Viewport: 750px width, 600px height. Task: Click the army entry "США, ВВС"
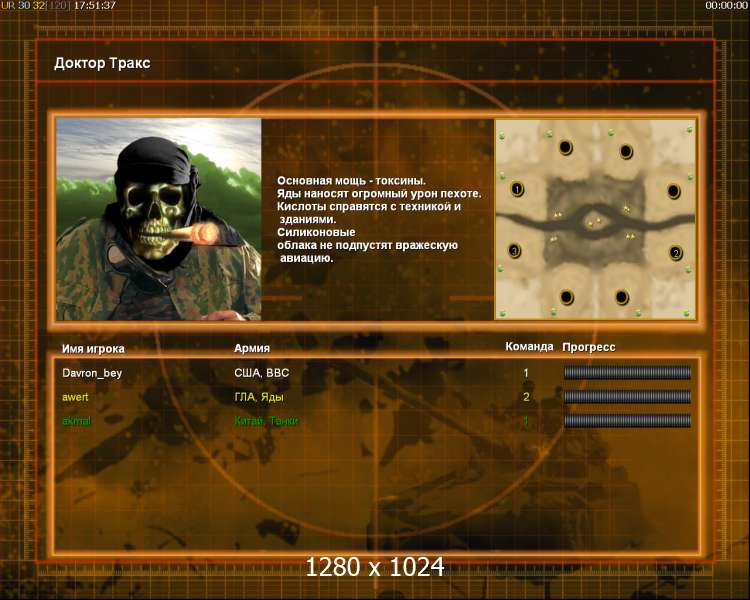point(262,373)
